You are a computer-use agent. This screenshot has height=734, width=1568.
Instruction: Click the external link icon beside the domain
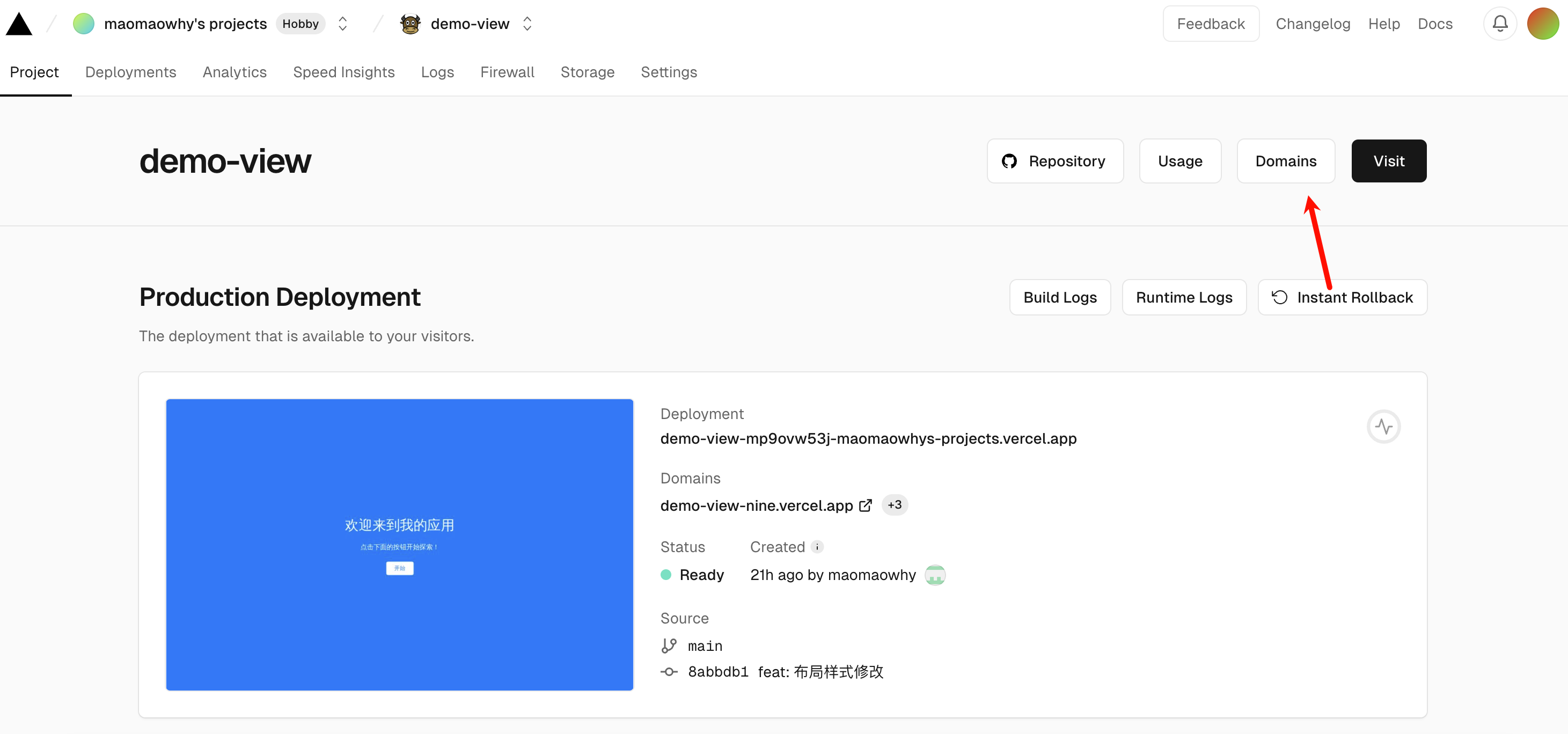tap(865, 505)
